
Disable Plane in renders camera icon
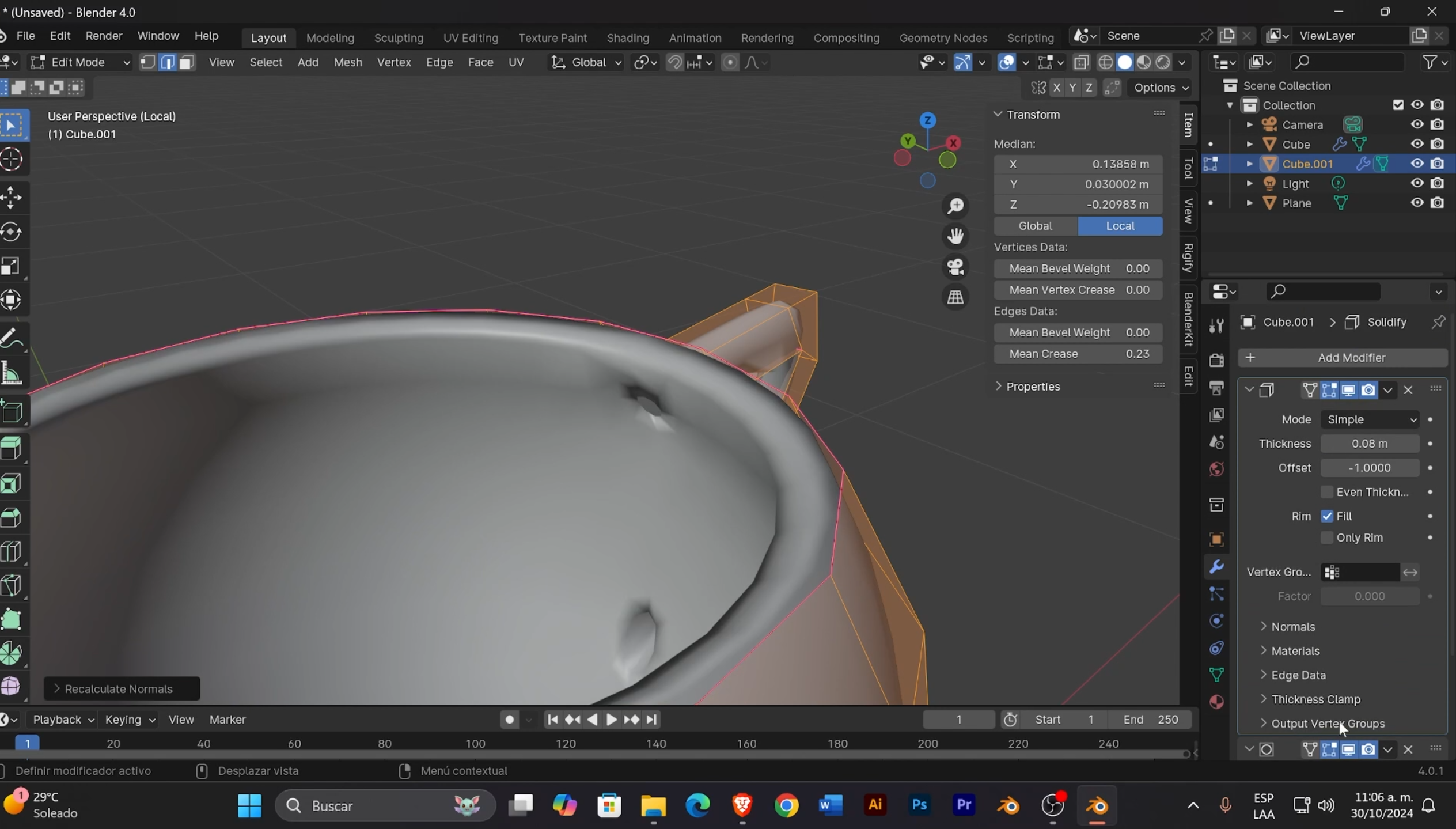1437,203
